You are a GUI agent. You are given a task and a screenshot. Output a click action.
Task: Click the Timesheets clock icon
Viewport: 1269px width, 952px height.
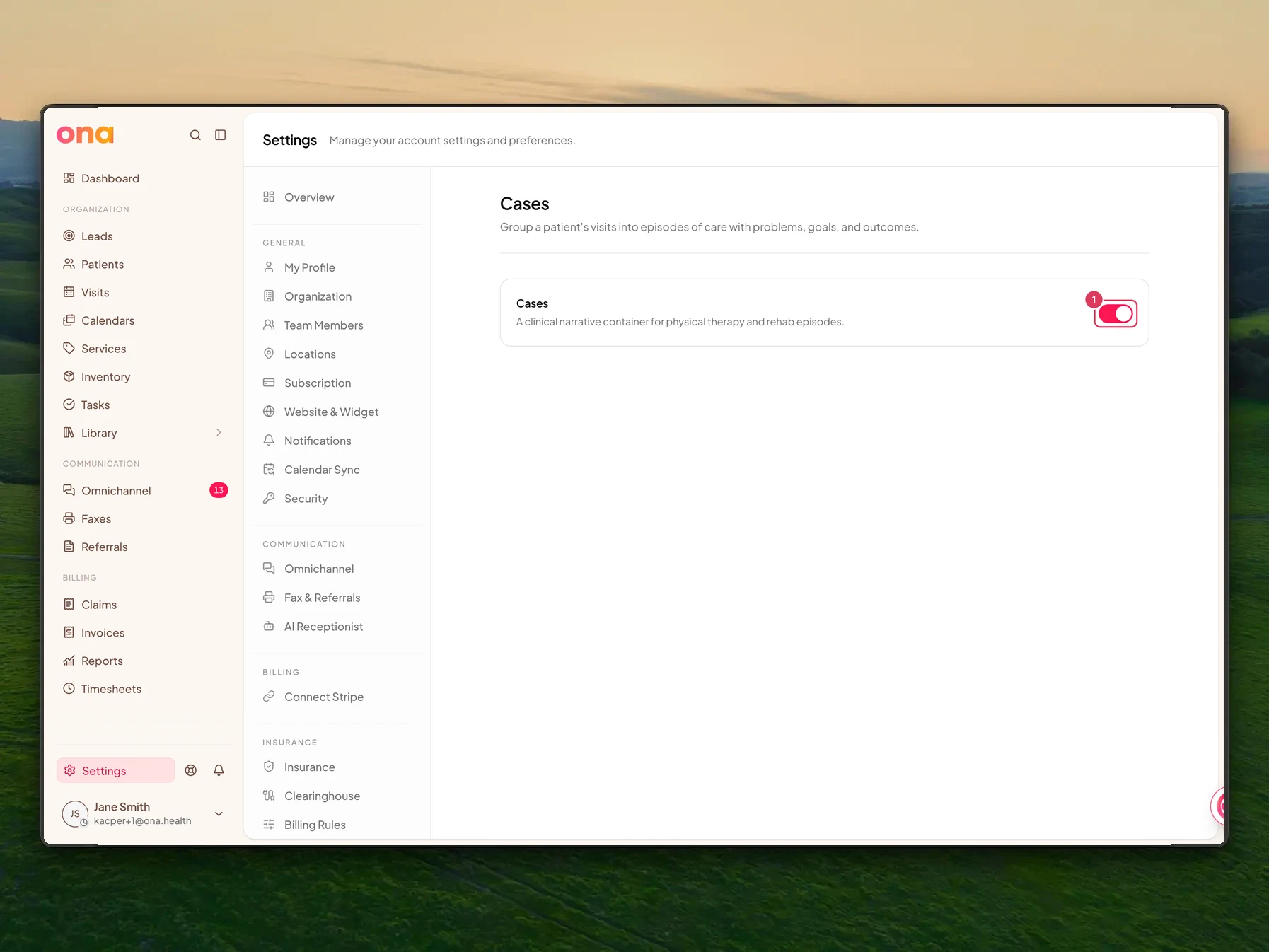pyautogui.click(x=69, y=688)
